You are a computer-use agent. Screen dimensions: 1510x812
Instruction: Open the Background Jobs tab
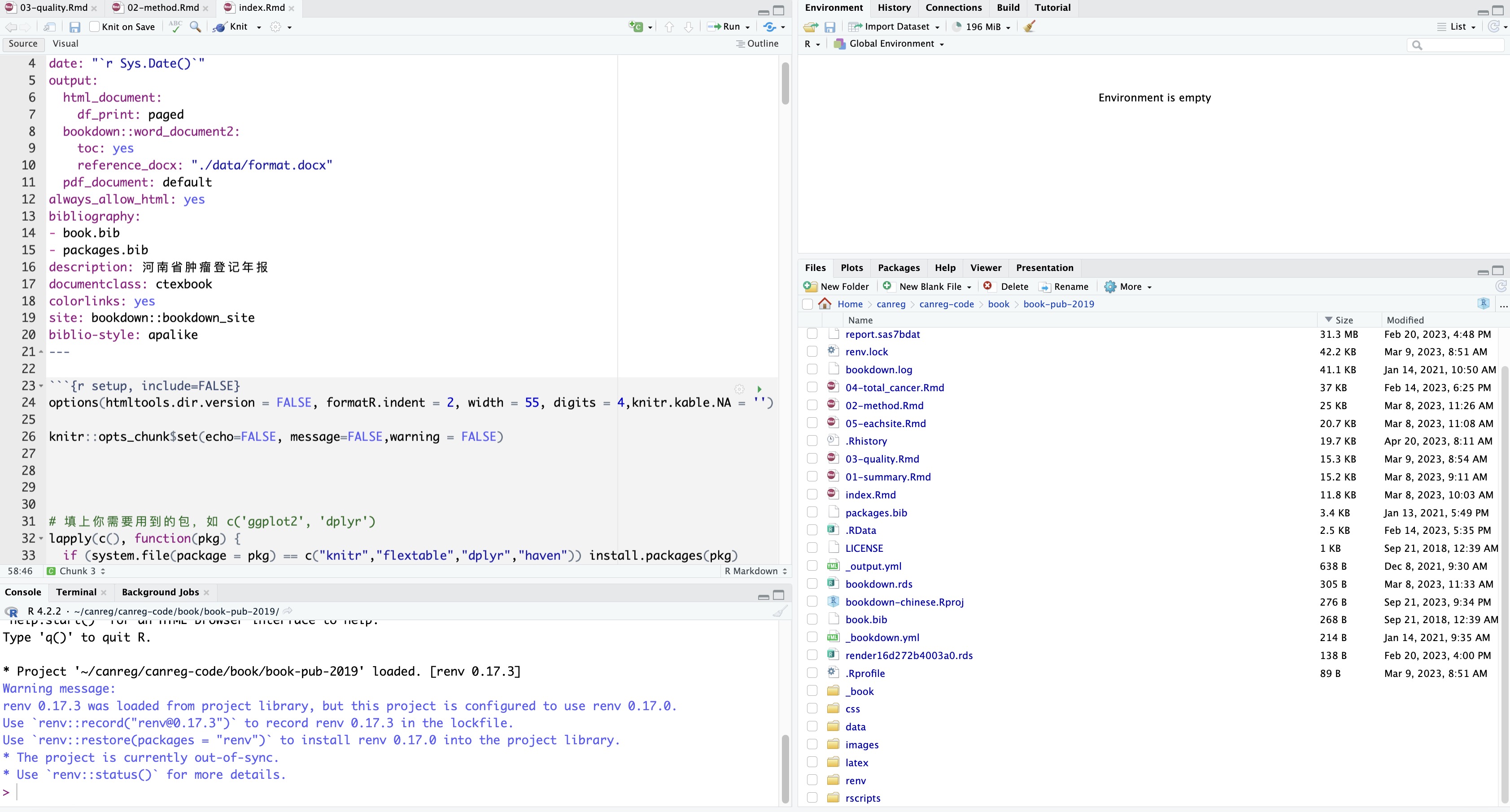[x=160, y=592]
